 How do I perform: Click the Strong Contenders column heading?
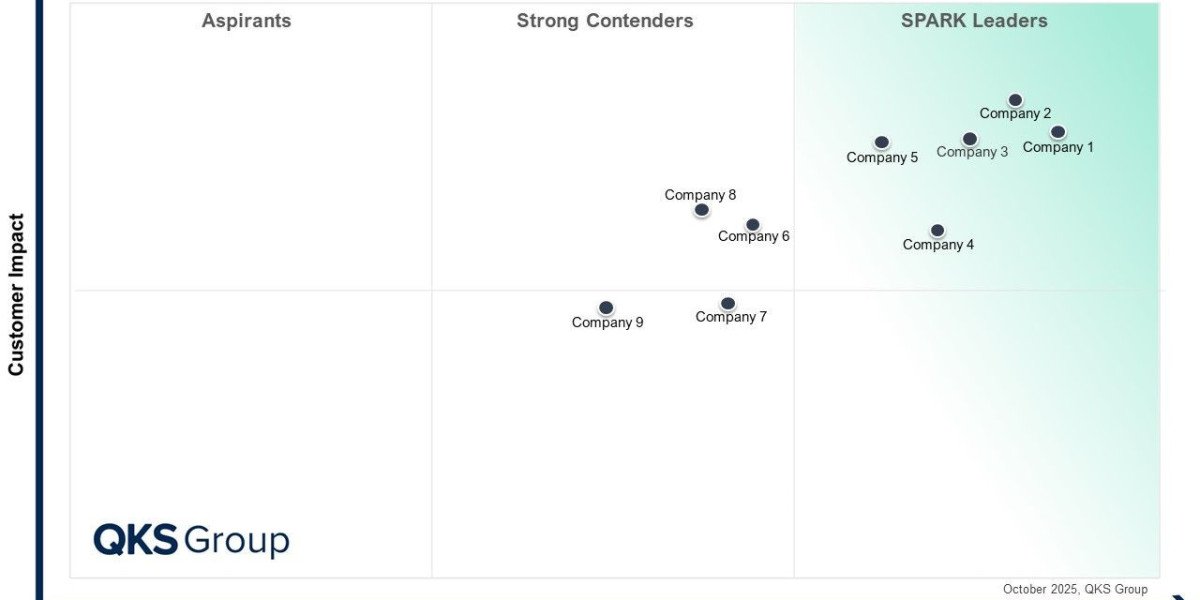click(x=605, y=21)
